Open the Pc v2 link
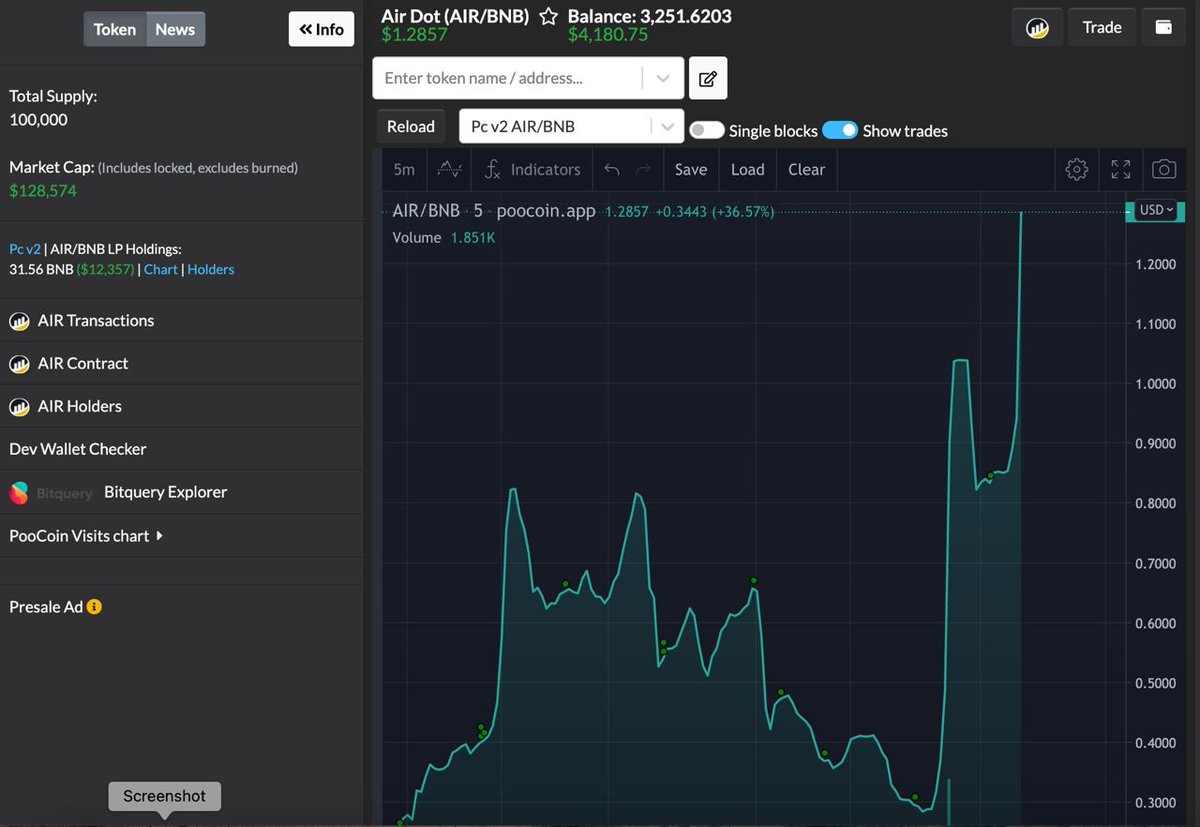The height and width of the screenshot is (827, 1200). point(25,248)
